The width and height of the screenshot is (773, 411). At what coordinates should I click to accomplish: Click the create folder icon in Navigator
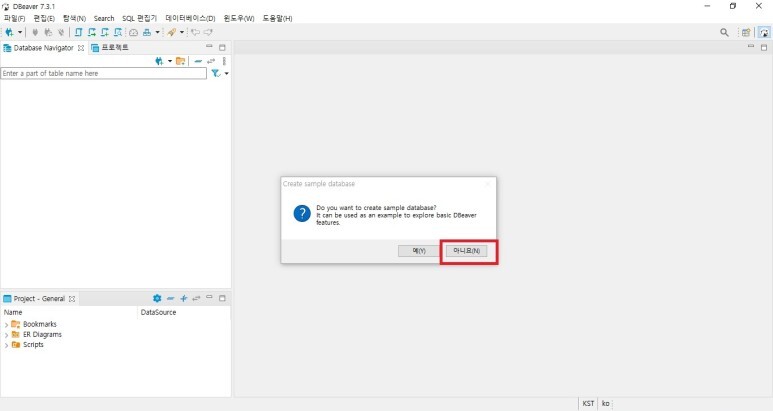[x=180, y=61]
